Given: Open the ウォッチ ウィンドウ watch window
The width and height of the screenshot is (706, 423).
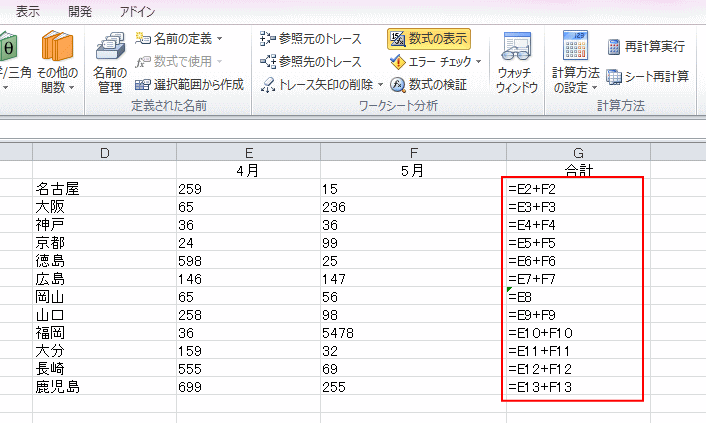Looking at the screenshot, I should [516, 62].
